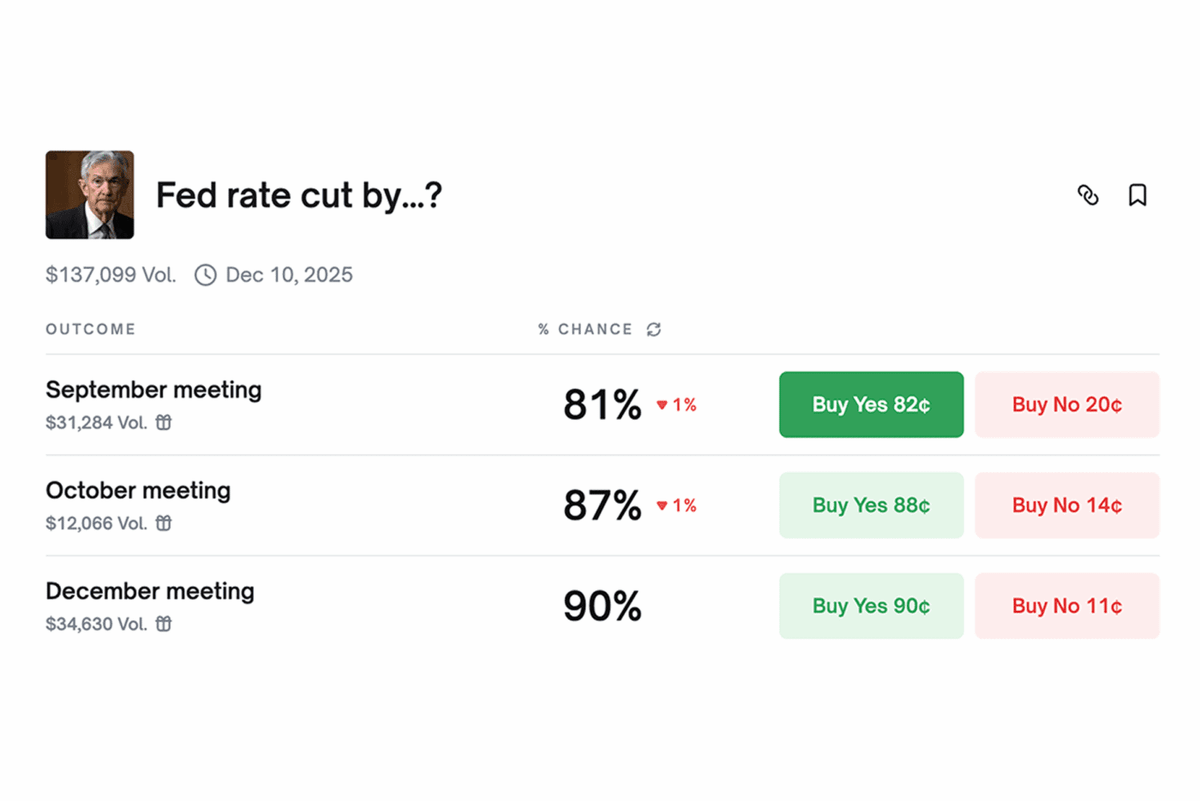This screenshot has width=1200, height=801.
Task: Buy No at 20¢ for September meeting
Action: 1067,404
